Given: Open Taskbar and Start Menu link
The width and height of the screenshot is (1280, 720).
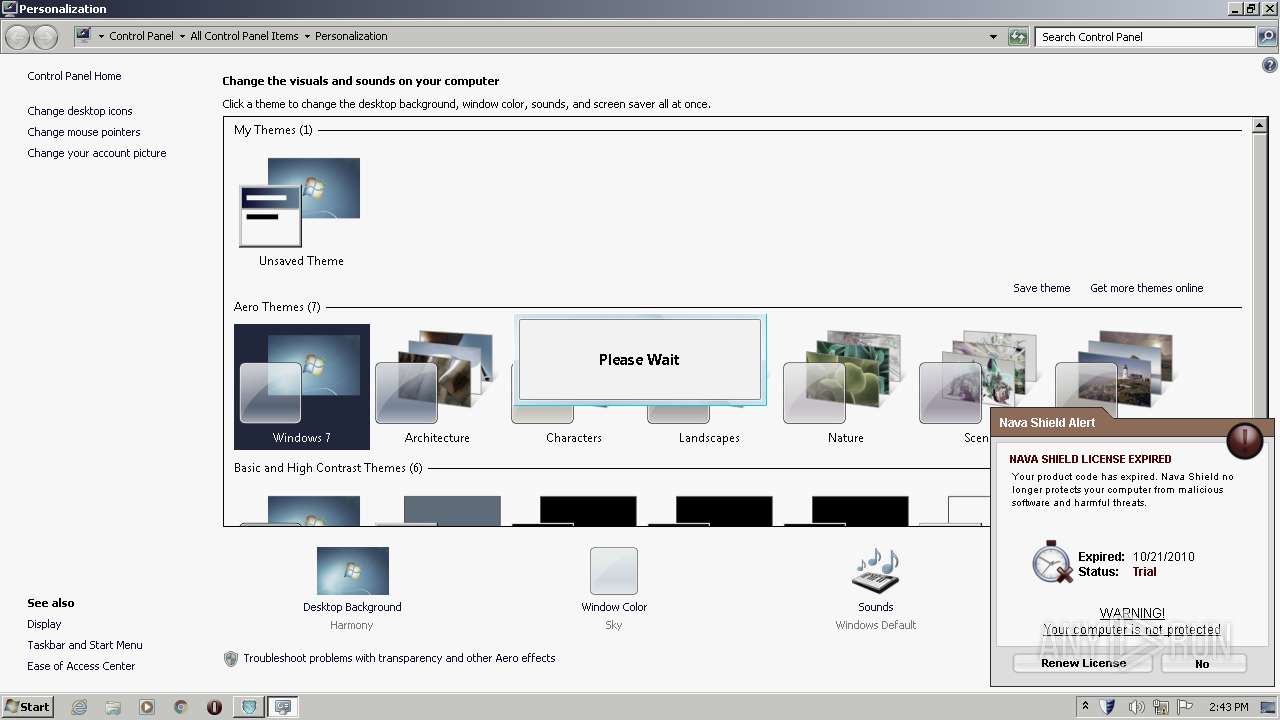Looking at the screenshot, I should pyautogui.click(x=85, y=646).
